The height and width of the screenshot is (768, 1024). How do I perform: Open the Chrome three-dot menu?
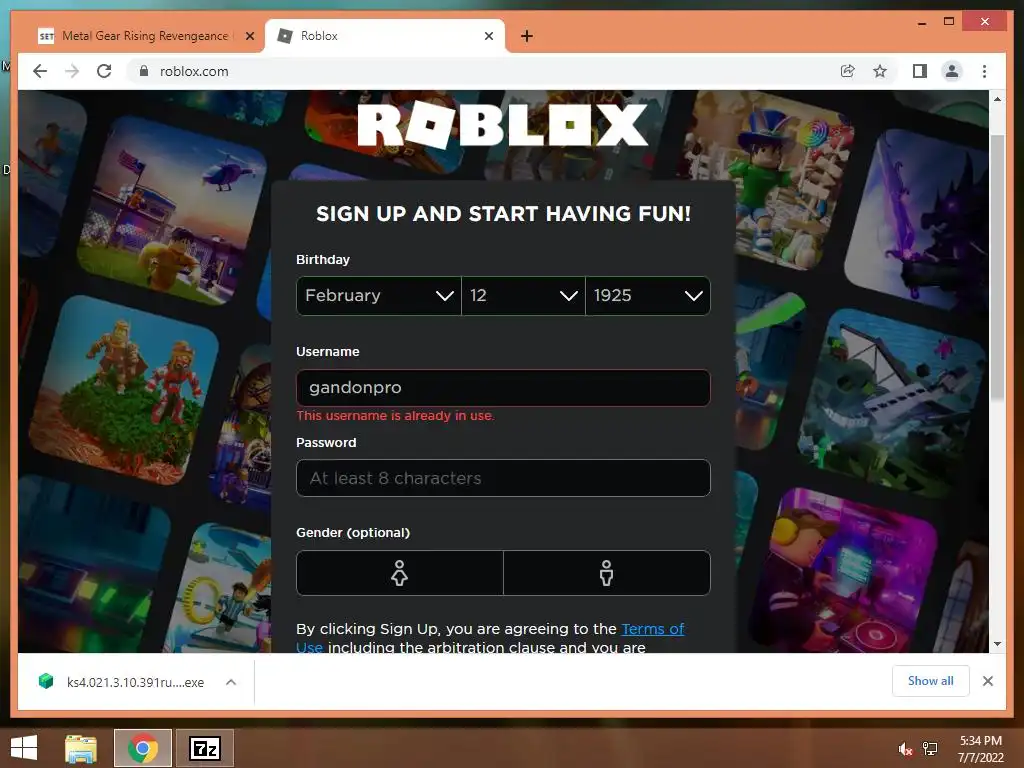click(985, 71)
